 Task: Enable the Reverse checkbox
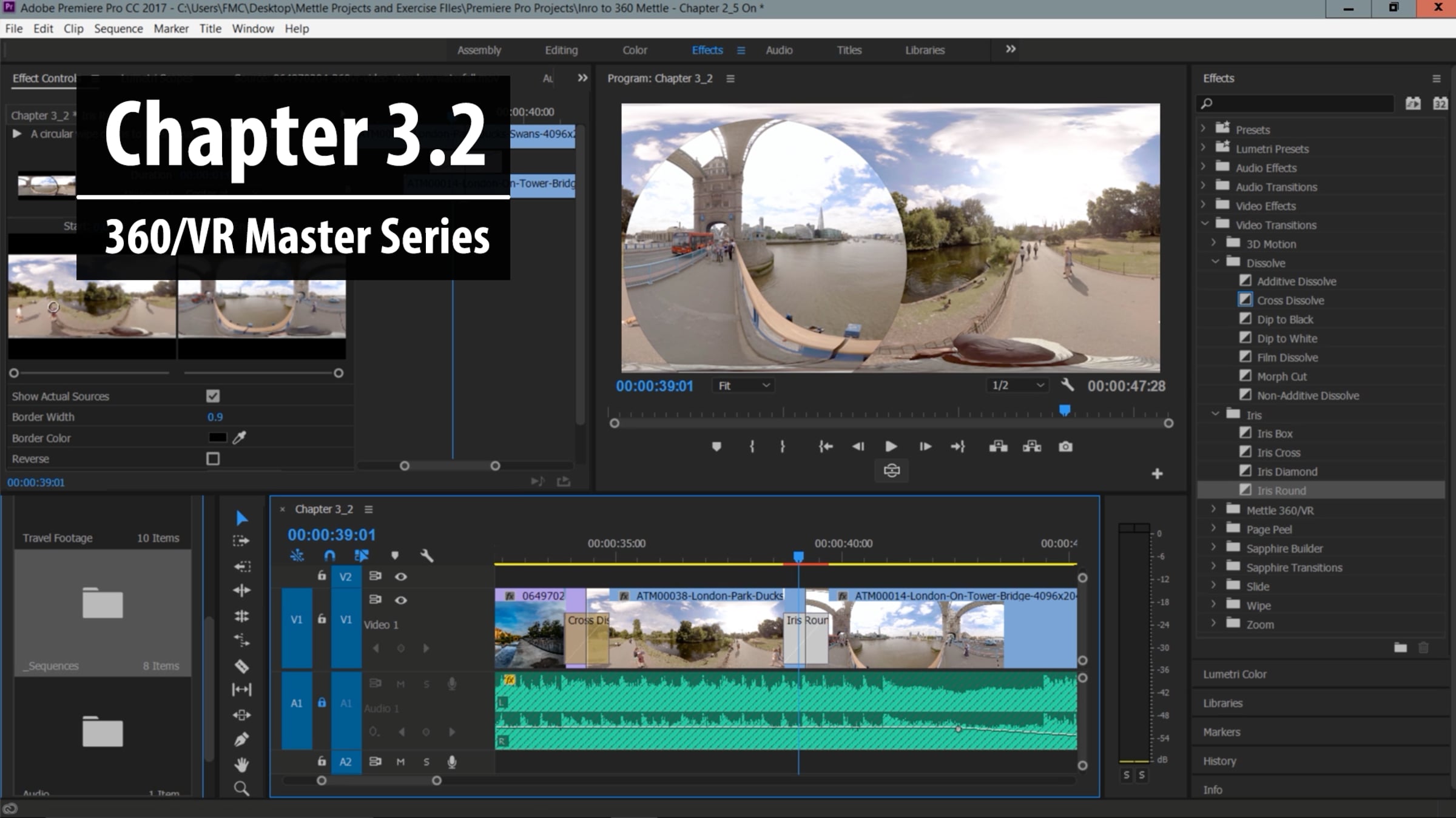click(x=213, y=459)
